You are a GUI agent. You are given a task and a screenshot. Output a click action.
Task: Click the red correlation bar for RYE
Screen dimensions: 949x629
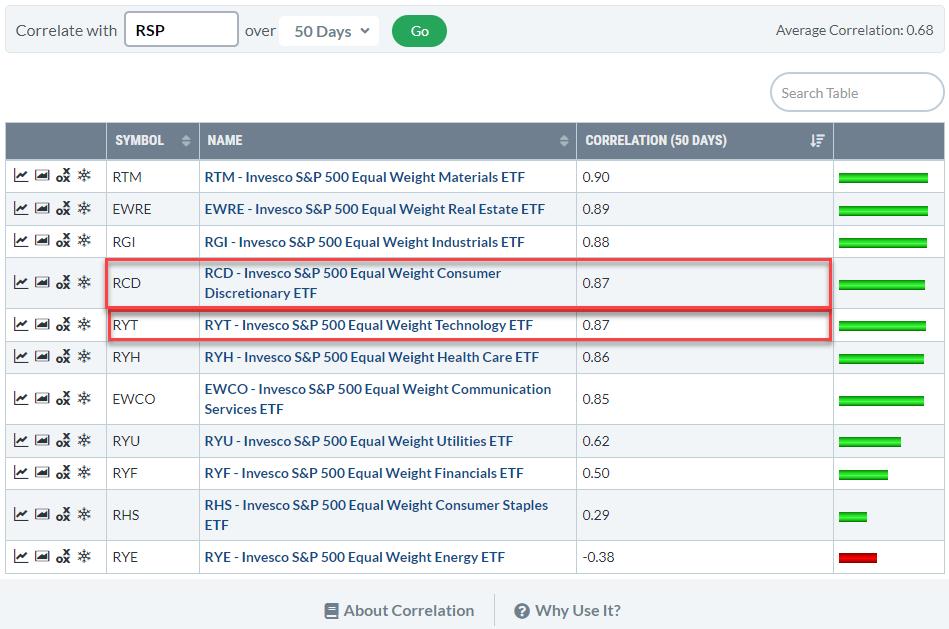tap(858, 558)
